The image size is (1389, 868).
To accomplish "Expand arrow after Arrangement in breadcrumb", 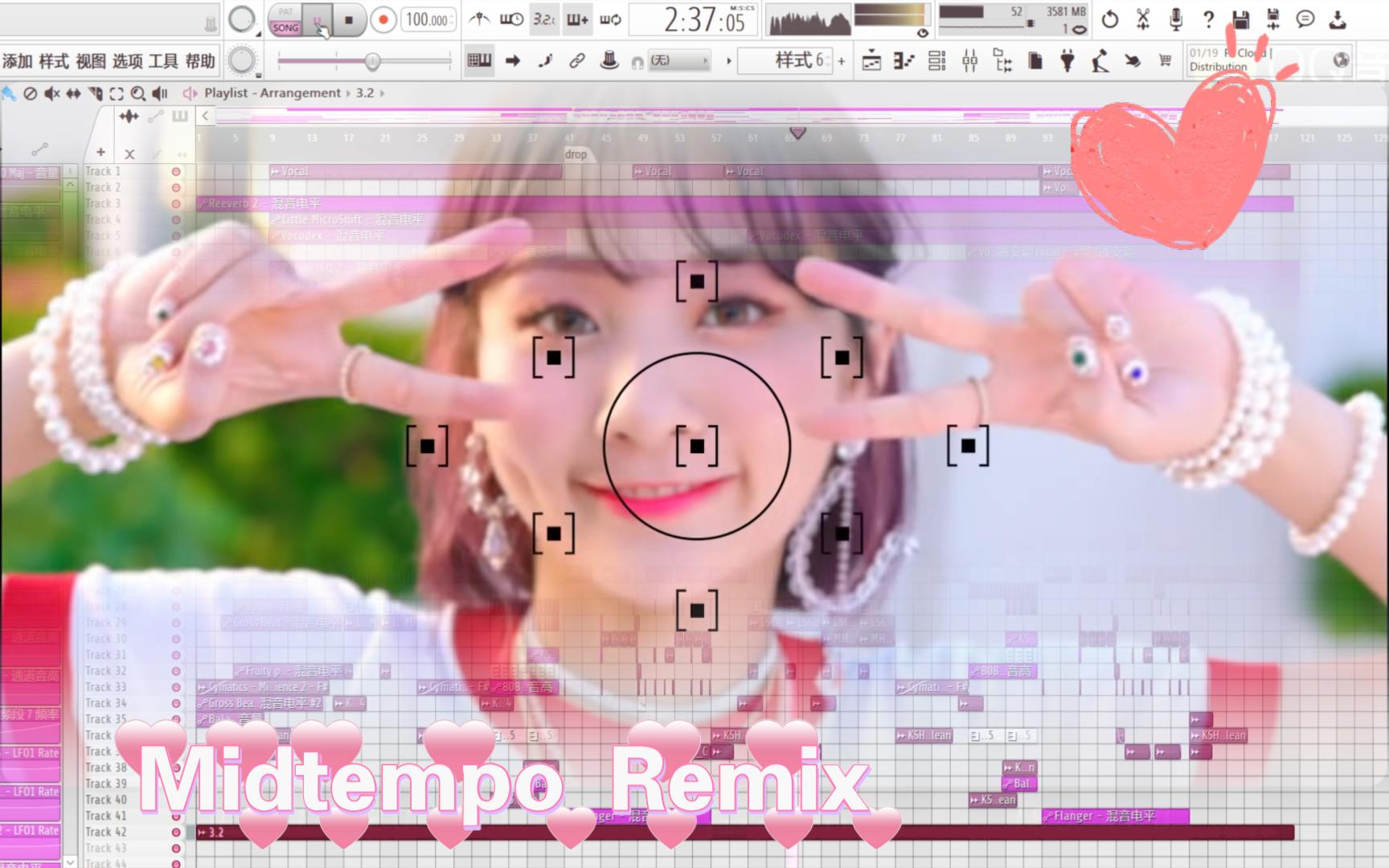I will tap(348, 93).
